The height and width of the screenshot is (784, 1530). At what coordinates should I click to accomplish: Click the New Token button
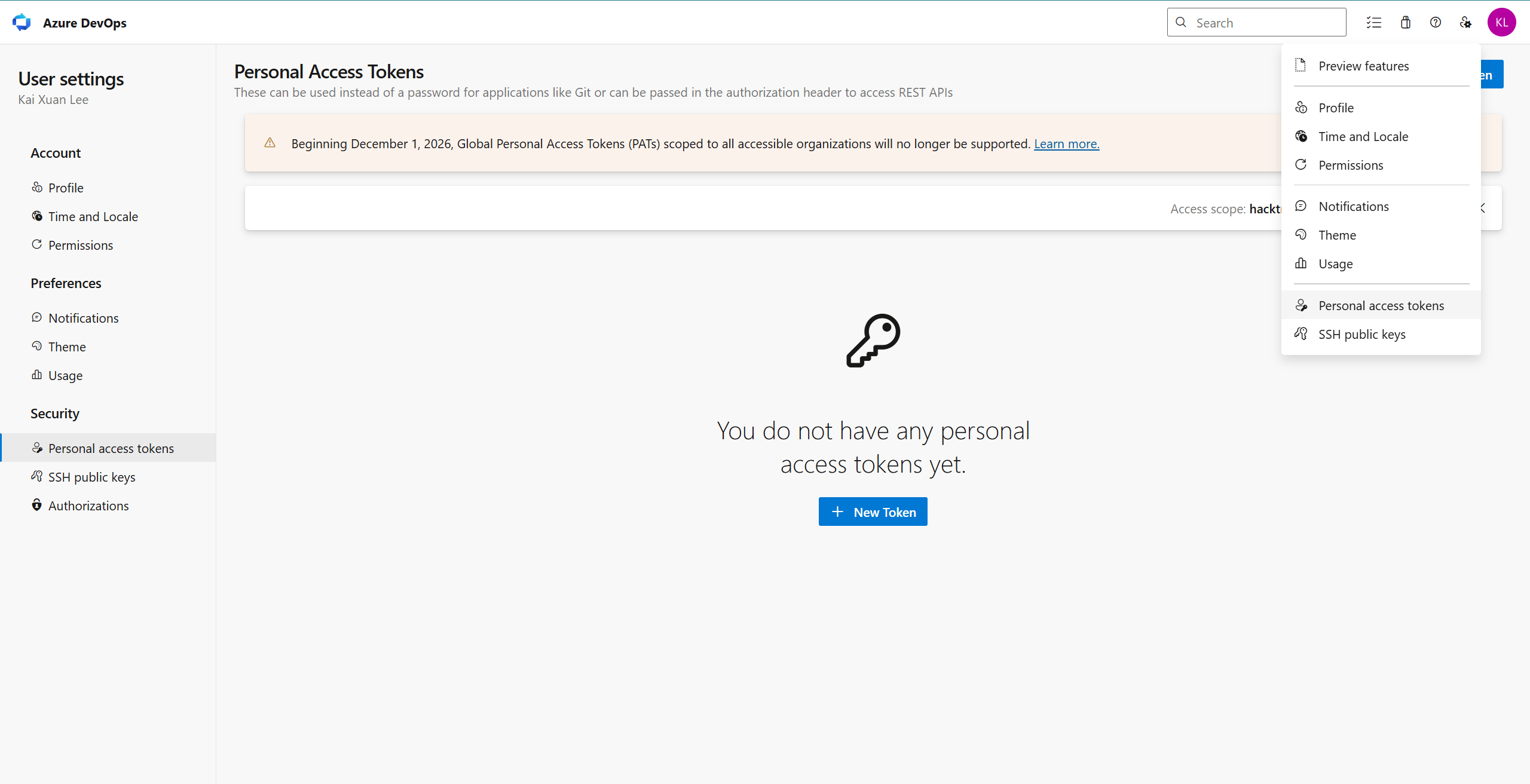coord(873,512)
